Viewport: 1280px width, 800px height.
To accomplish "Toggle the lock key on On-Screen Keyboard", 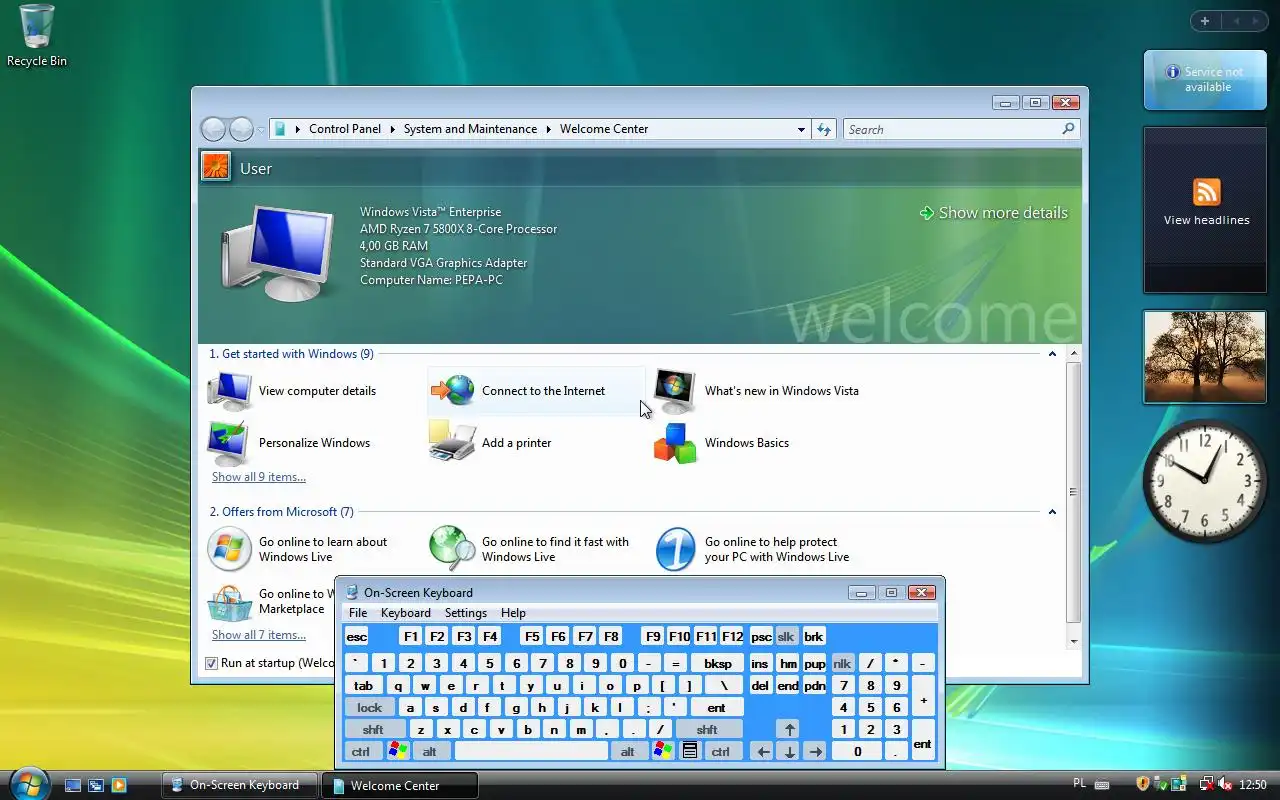I will coord(370,707).
